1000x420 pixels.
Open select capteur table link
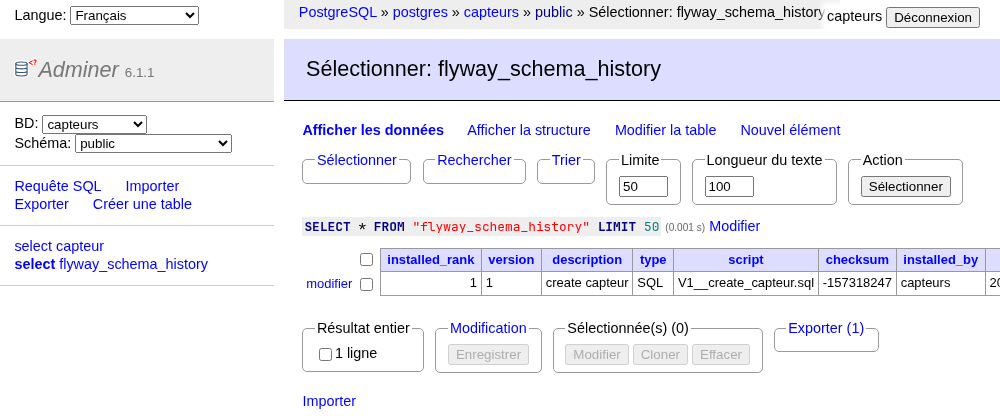(59, 246)
